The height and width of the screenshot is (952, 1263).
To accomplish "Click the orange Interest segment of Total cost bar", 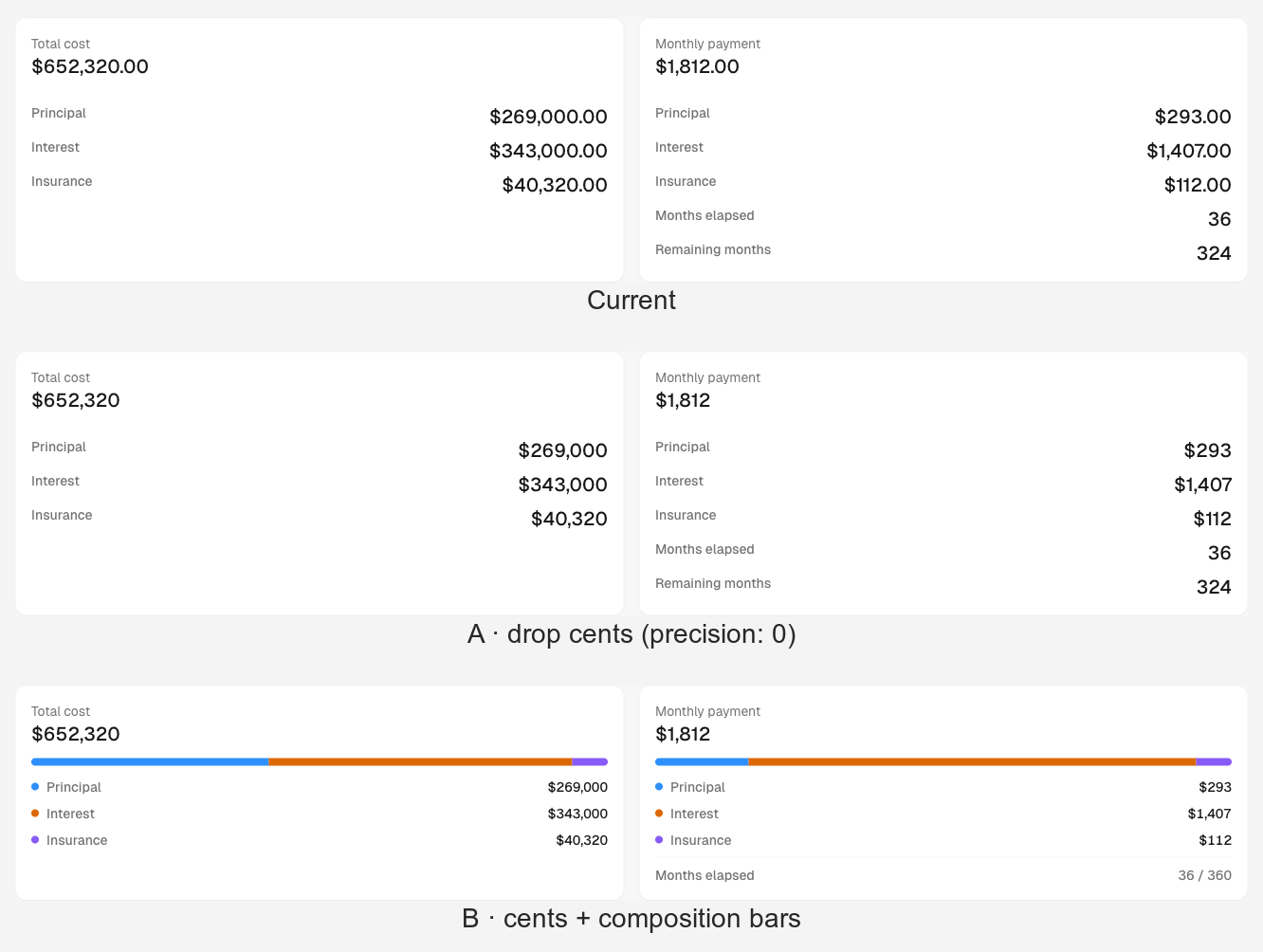I will click(x=421, y=761).
